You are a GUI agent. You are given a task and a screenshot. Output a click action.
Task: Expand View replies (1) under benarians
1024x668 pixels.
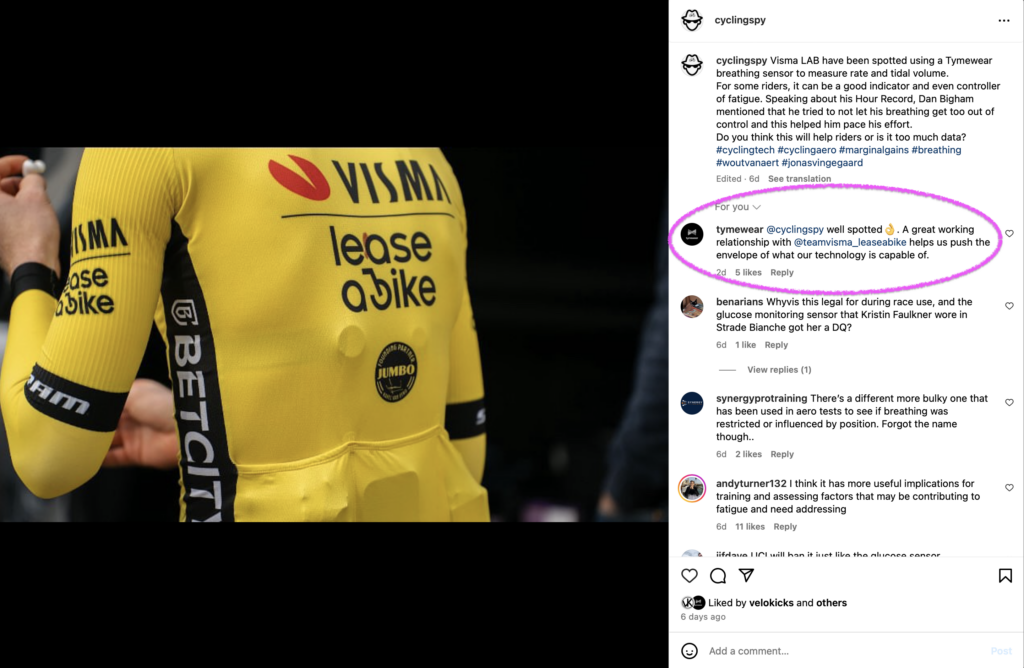pyautogui.click(x=779, y=370)
